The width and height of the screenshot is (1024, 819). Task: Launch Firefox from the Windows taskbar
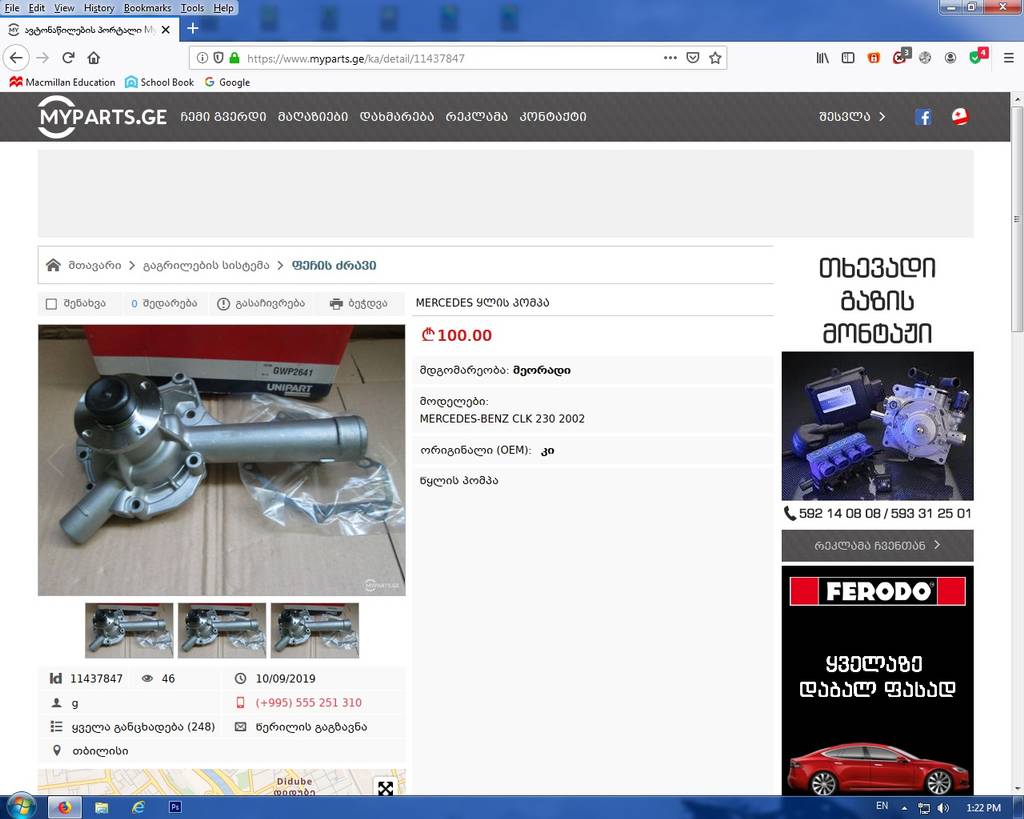click(x=65, y=807)
